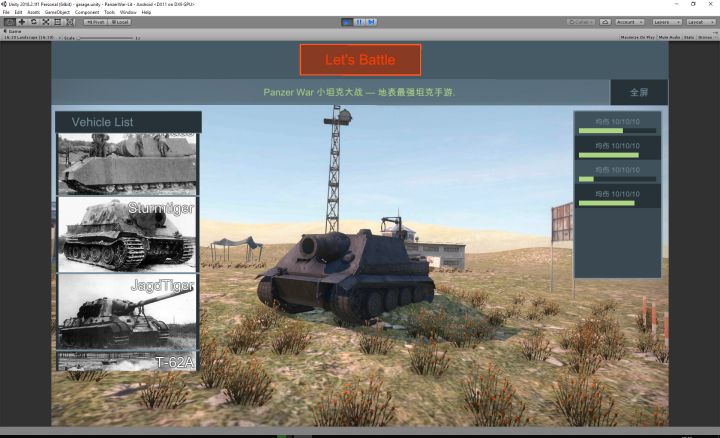Select the combined Transform tool

[x=70, y=22]
